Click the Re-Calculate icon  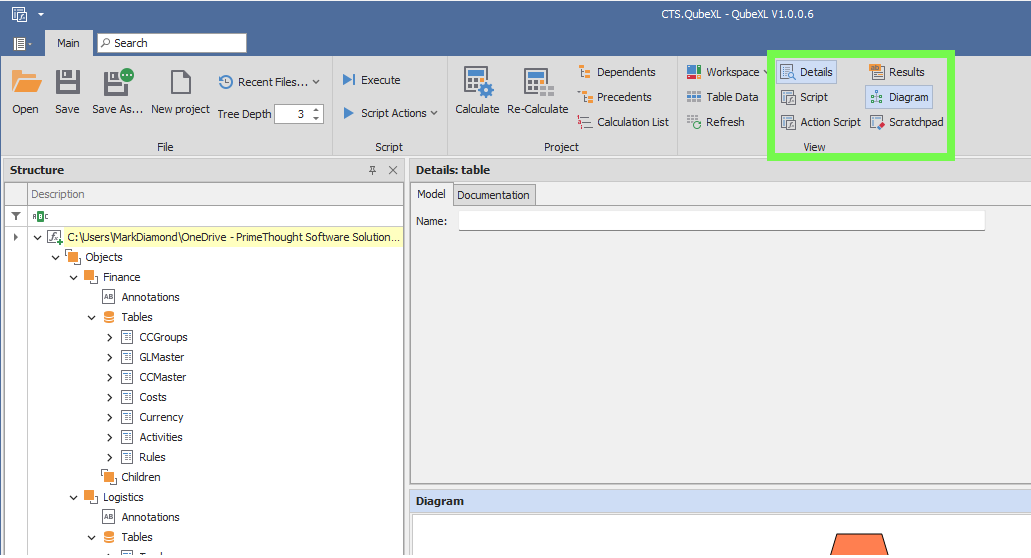(537, 83)
